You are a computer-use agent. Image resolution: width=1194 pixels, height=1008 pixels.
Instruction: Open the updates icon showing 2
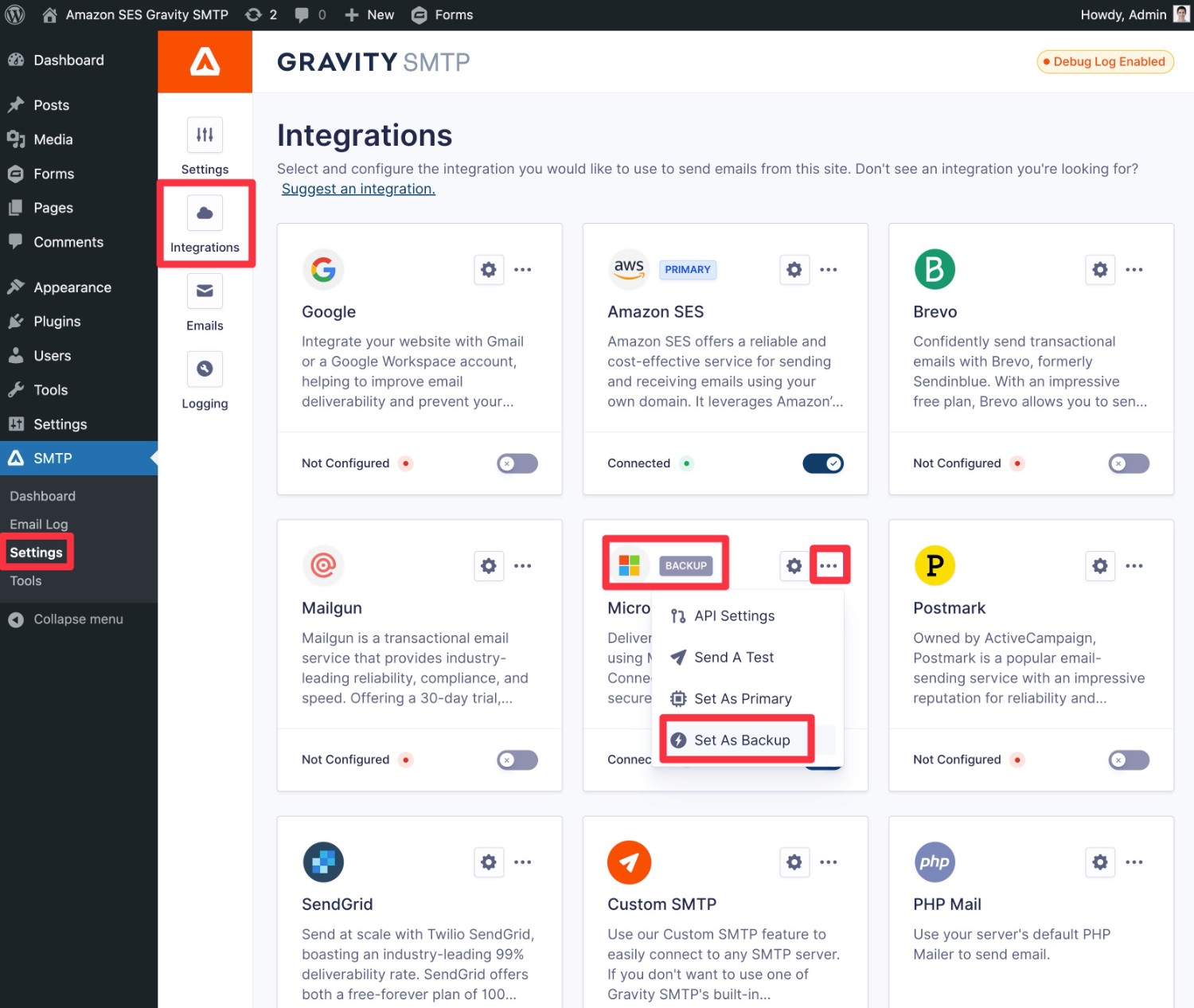coord(261,15)
